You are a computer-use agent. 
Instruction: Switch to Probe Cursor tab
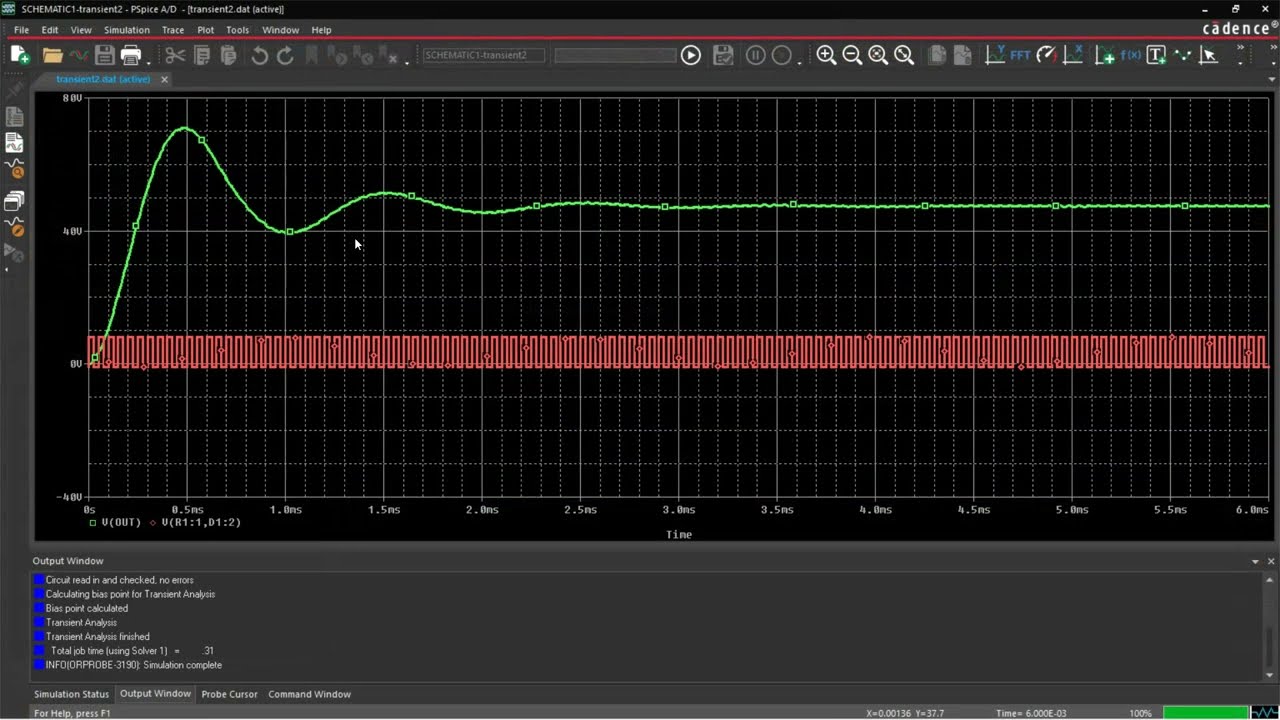click(x=229, y=694)
